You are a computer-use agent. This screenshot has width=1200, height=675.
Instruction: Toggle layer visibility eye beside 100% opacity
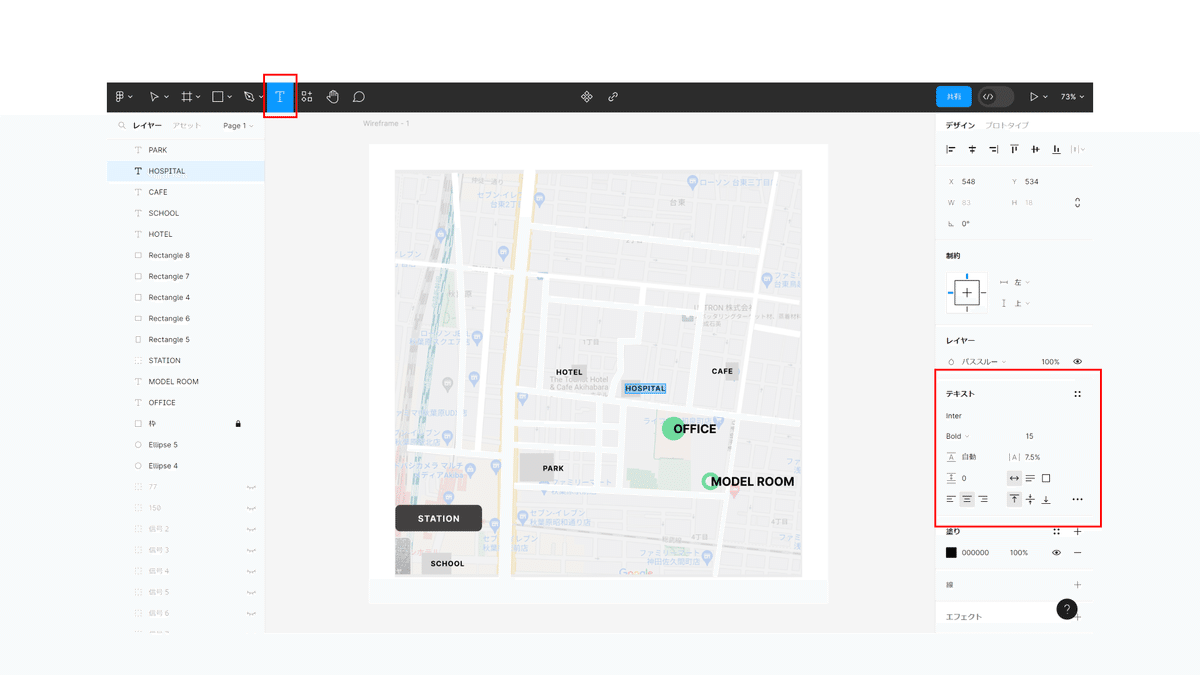pyautogui.click(x=1077, y=362)
